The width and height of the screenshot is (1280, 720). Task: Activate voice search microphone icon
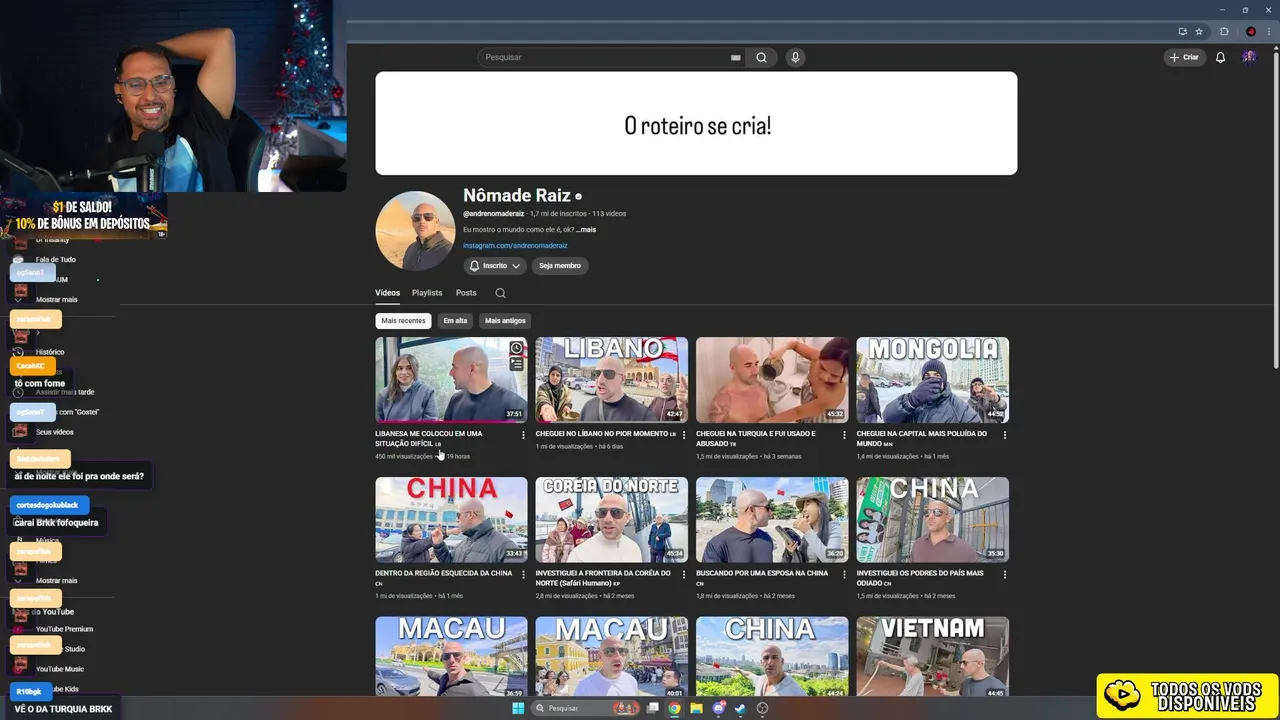[x=795, y=57]
